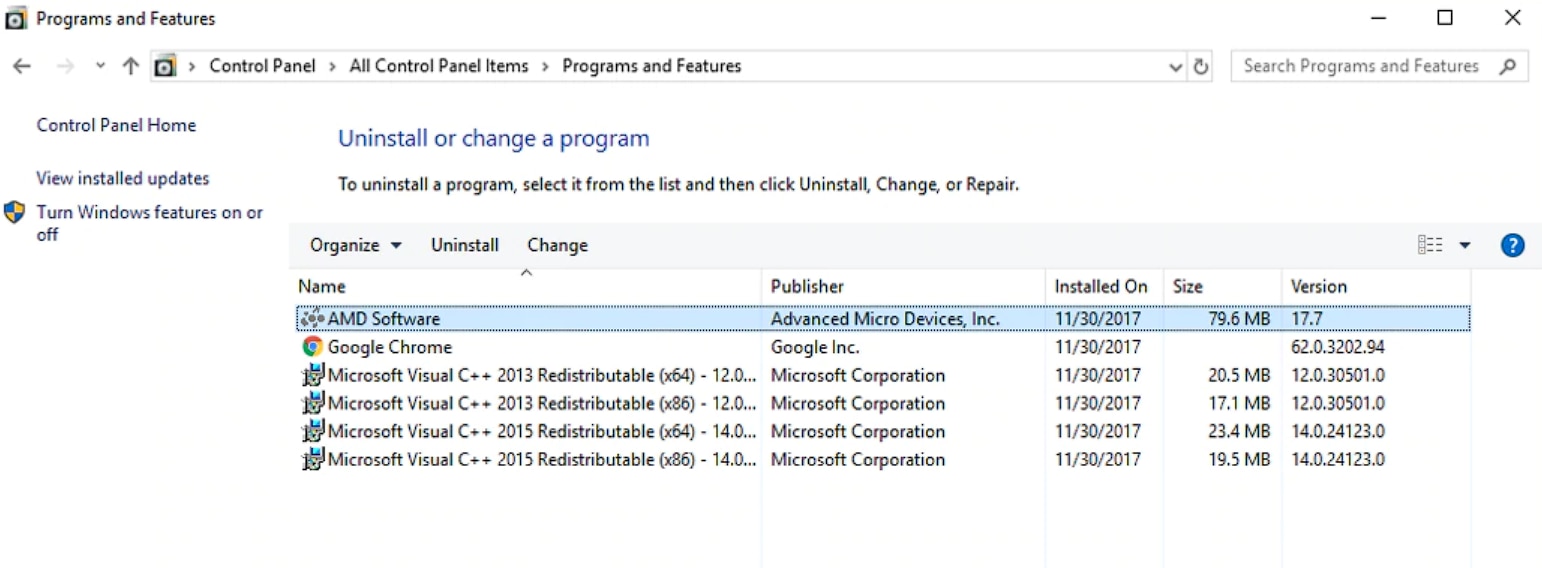Click publisher Google Inc.

point(815,347)
